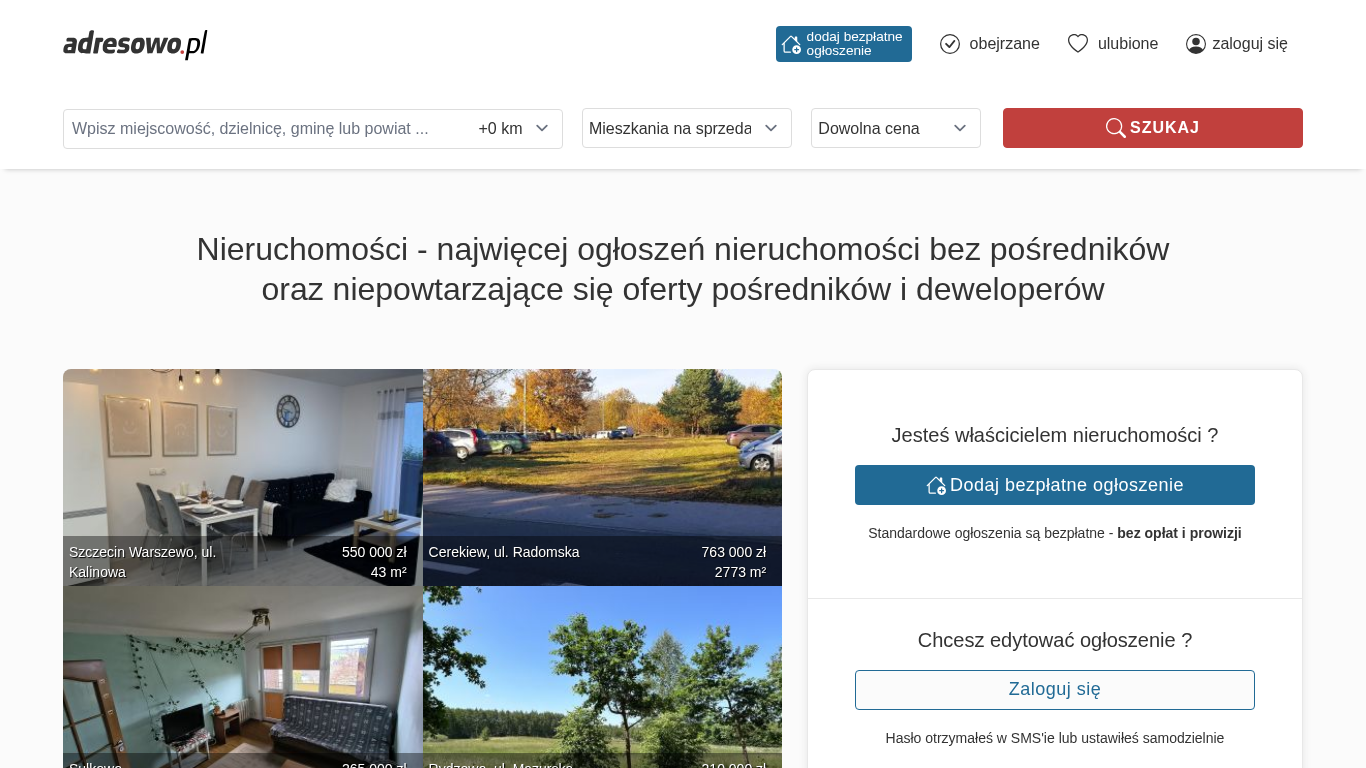This screenshot has height=768, width=1366.
Task: Click the house icon in Dodaj bezpłatne ogłoszenie
Action: coord(936,485)
